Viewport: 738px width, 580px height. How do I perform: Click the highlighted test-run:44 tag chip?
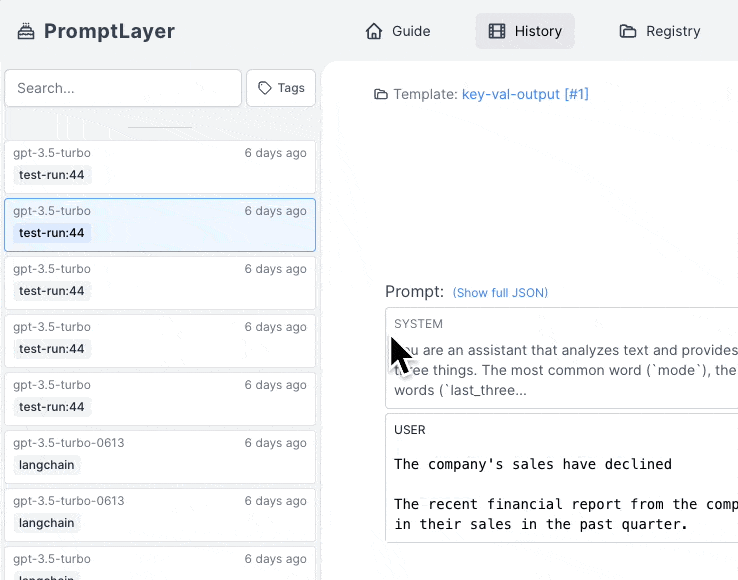pos(52,233)
